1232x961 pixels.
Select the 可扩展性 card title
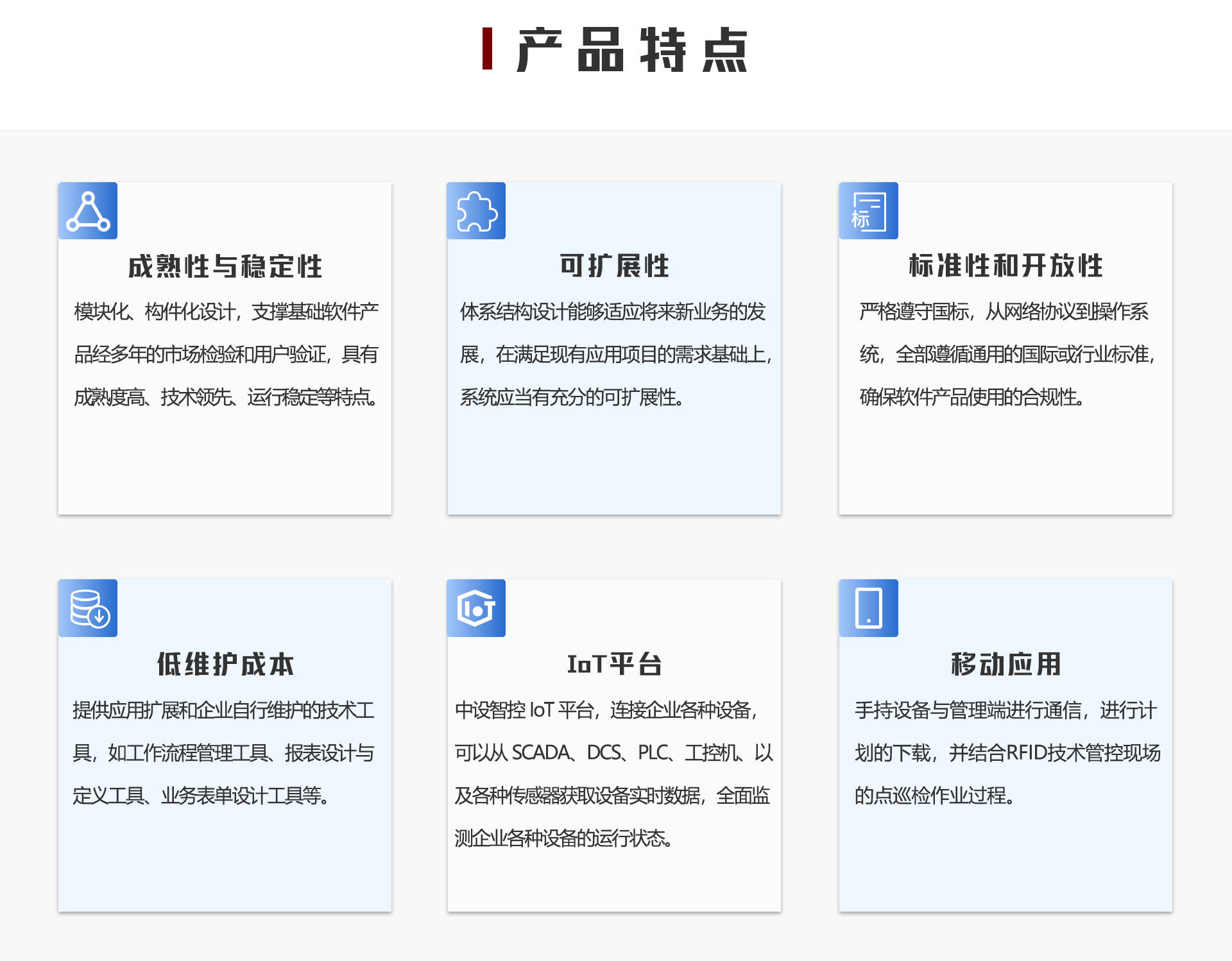coord(614,266)
